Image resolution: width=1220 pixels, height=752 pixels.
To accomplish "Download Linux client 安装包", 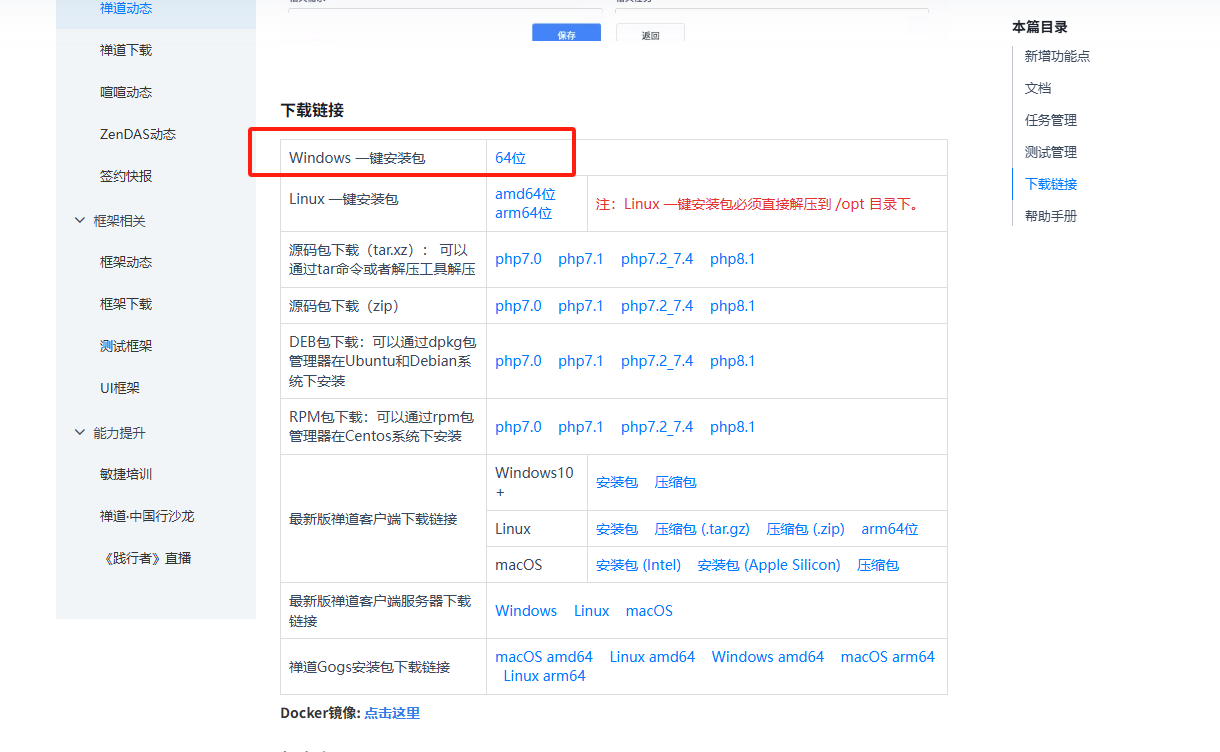I will click(x=617, y=529).
